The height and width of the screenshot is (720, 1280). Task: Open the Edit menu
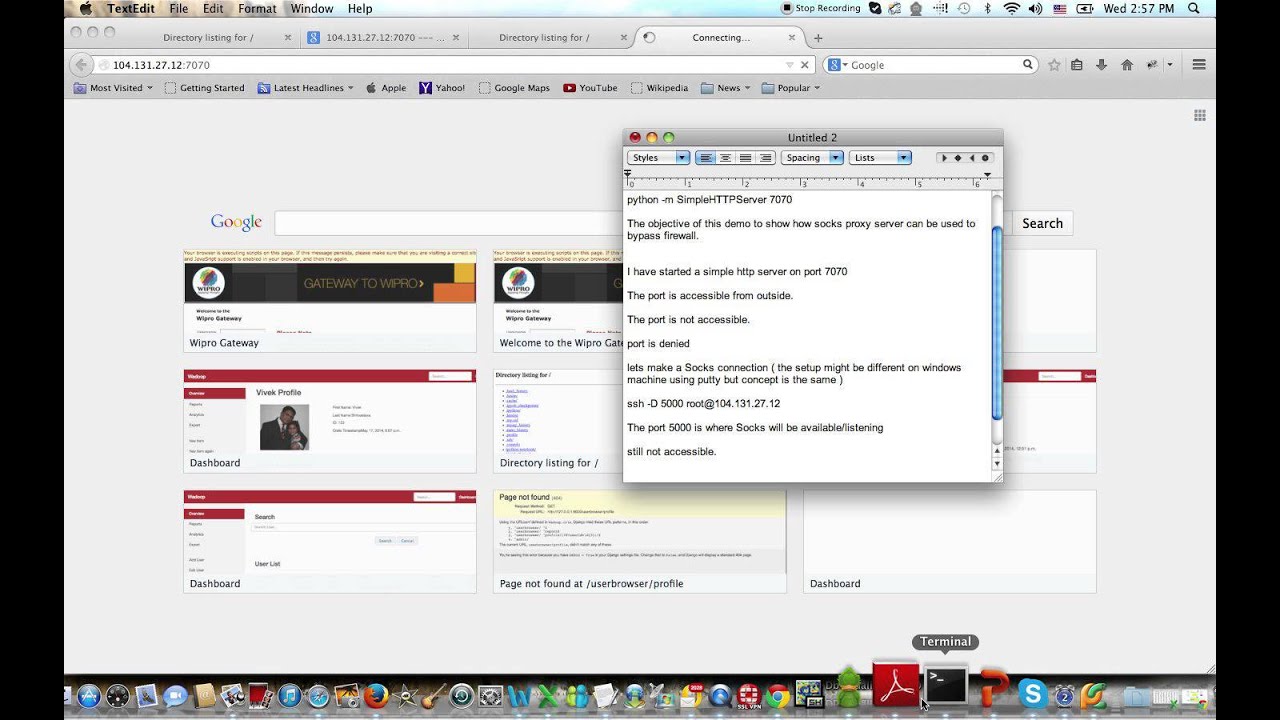coord(213,8)
